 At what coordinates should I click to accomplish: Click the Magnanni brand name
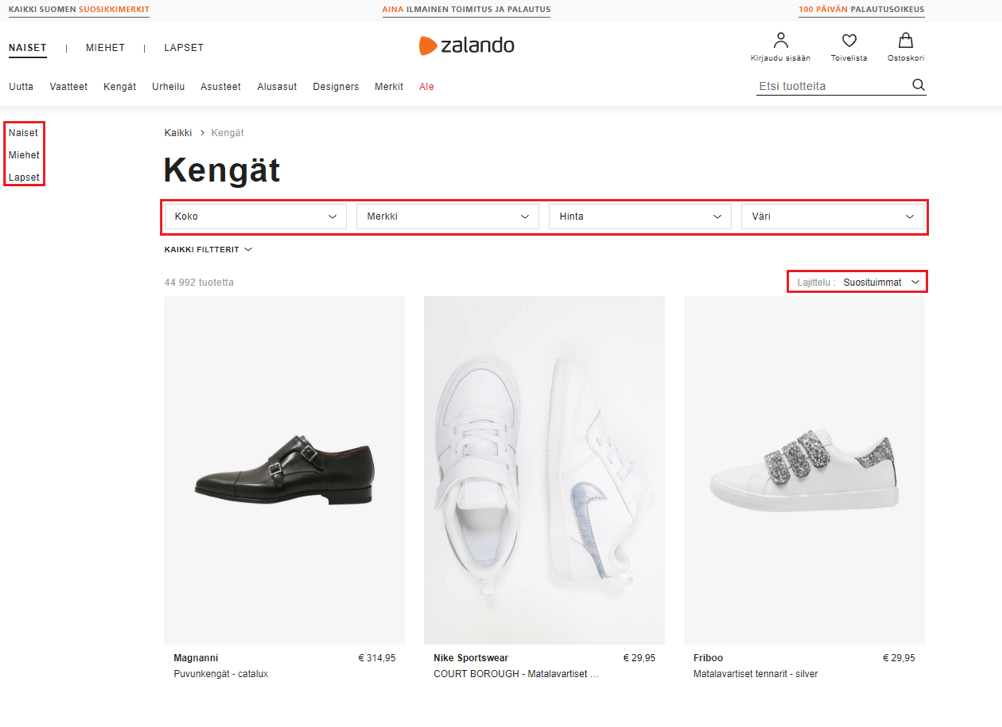coord(196,658)
